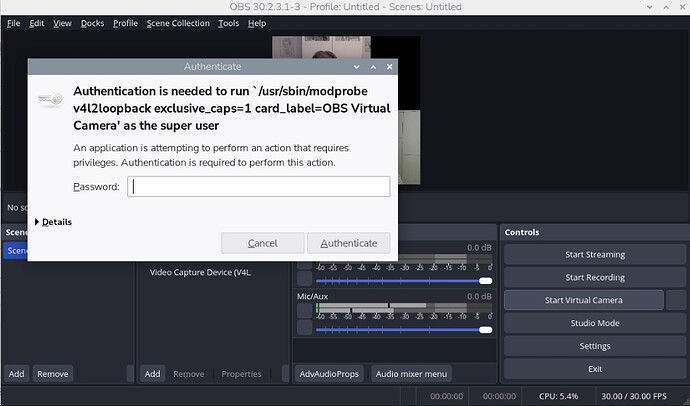Open the Docks menu
The image size is (690, 406).
[92, 23]
